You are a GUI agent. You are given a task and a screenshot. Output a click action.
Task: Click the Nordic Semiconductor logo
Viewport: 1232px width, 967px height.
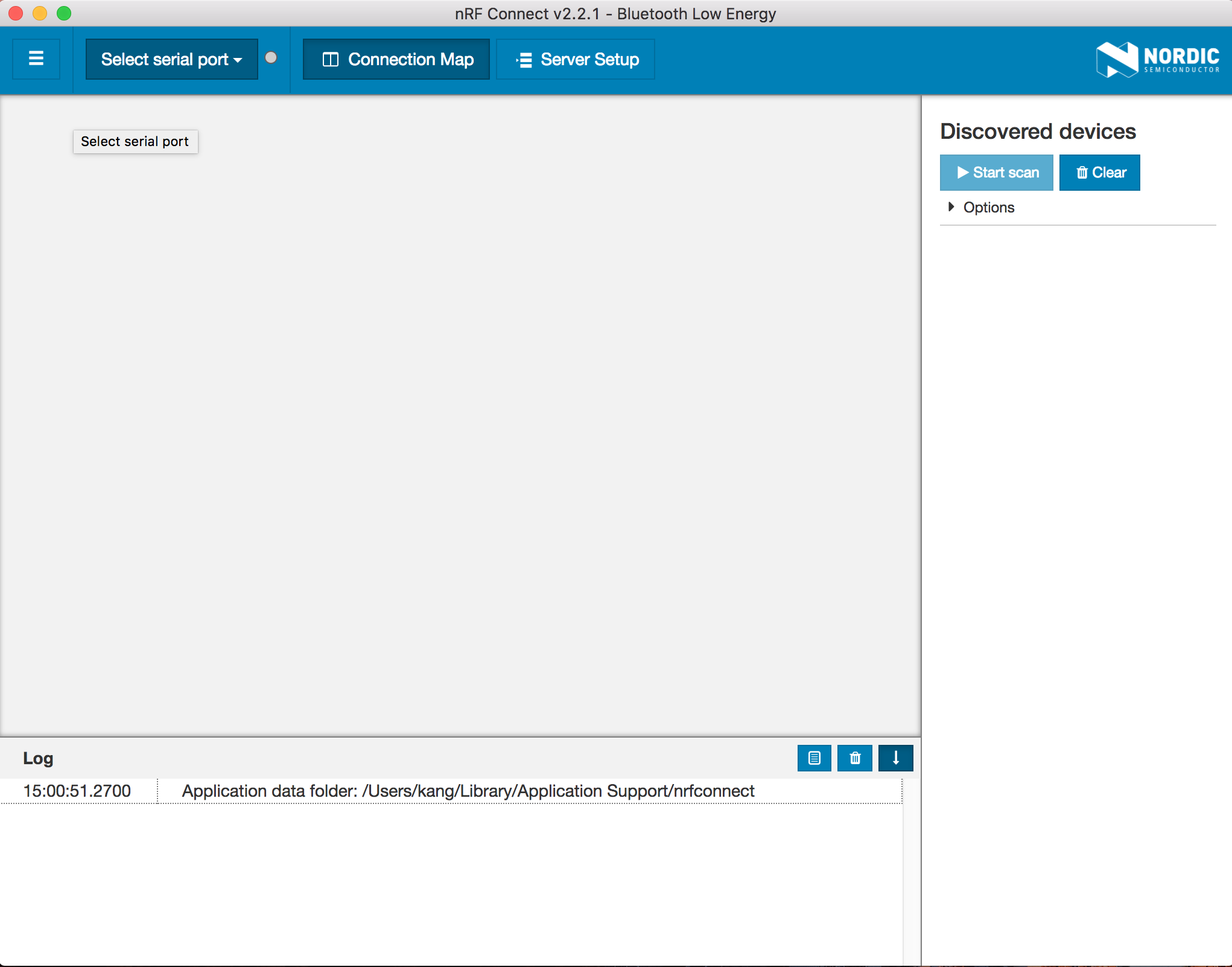1157,59
